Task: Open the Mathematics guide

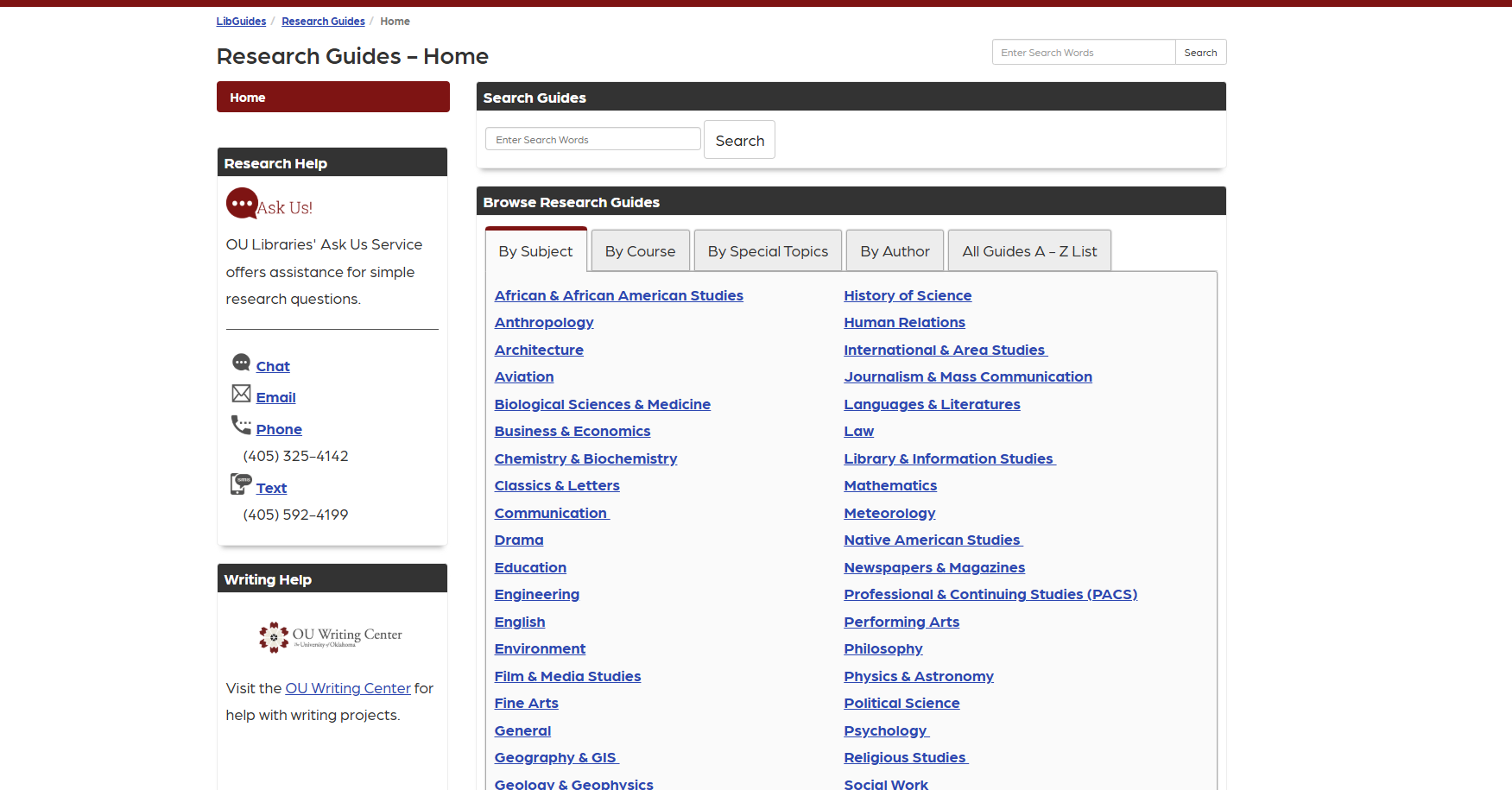Action: pos(890,485)
